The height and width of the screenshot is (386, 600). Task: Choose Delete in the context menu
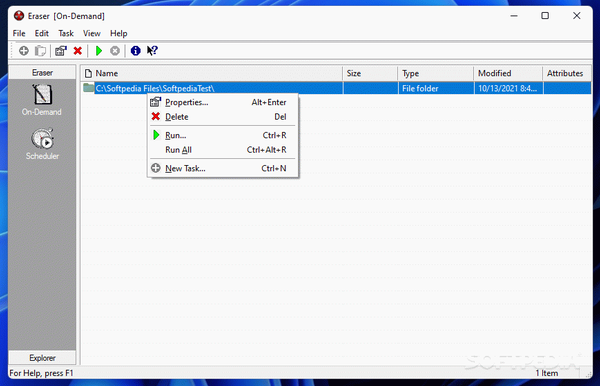pos(223,117)
